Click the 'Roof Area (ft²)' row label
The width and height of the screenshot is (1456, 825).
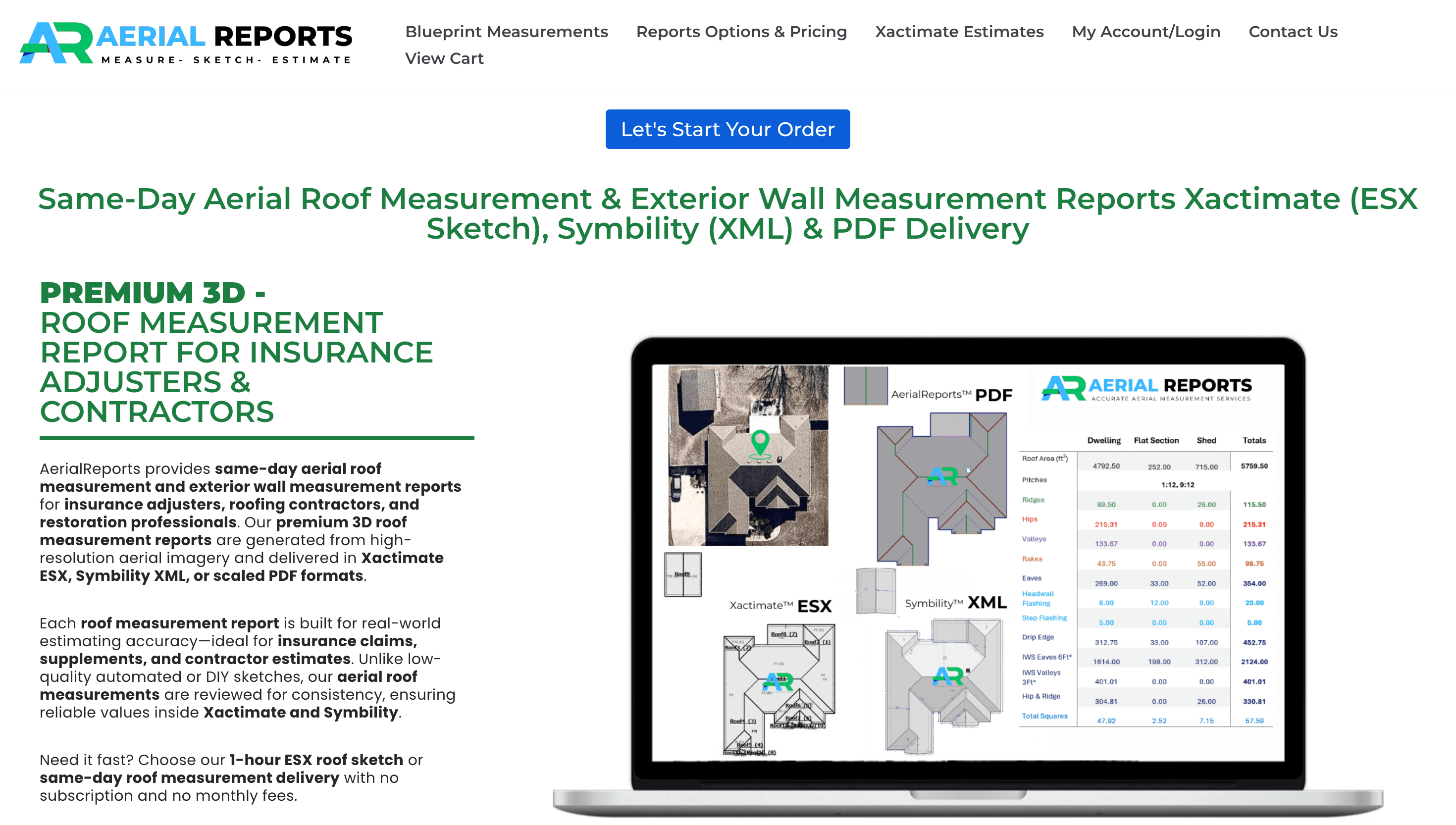tap(1044, 458)
